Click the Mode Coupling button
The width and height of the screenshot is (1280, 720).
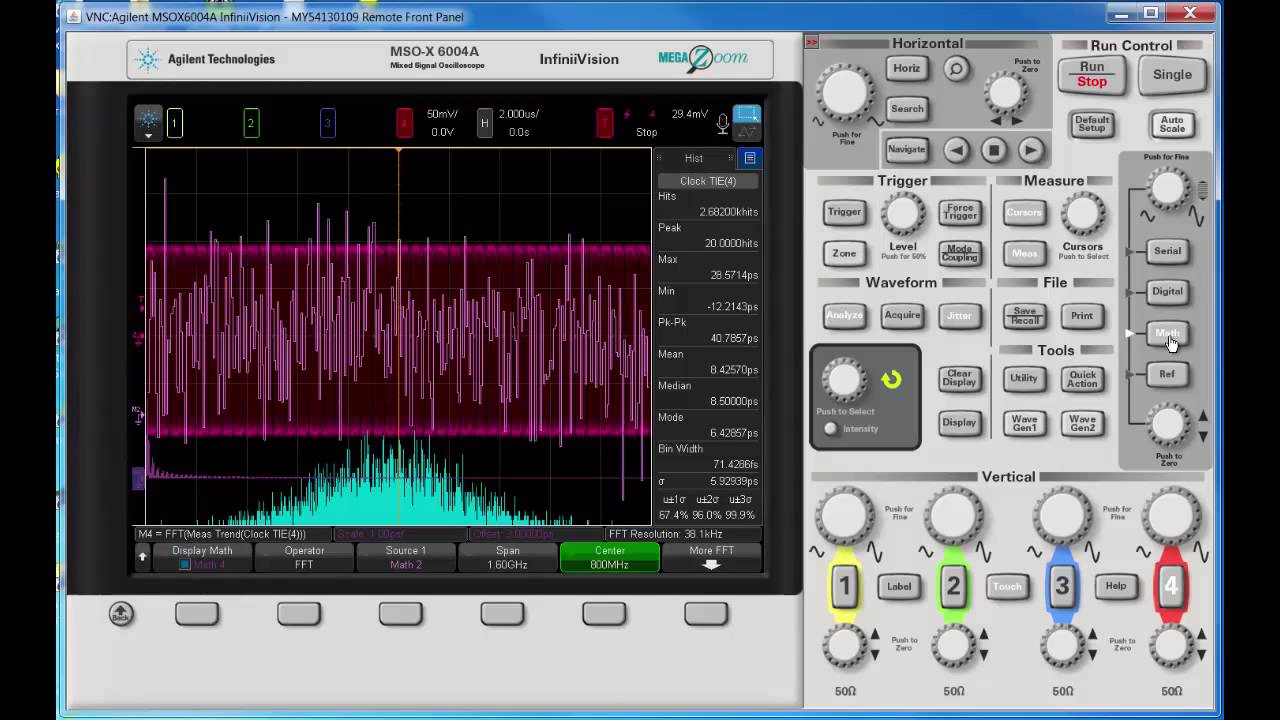tap(960, 253)
